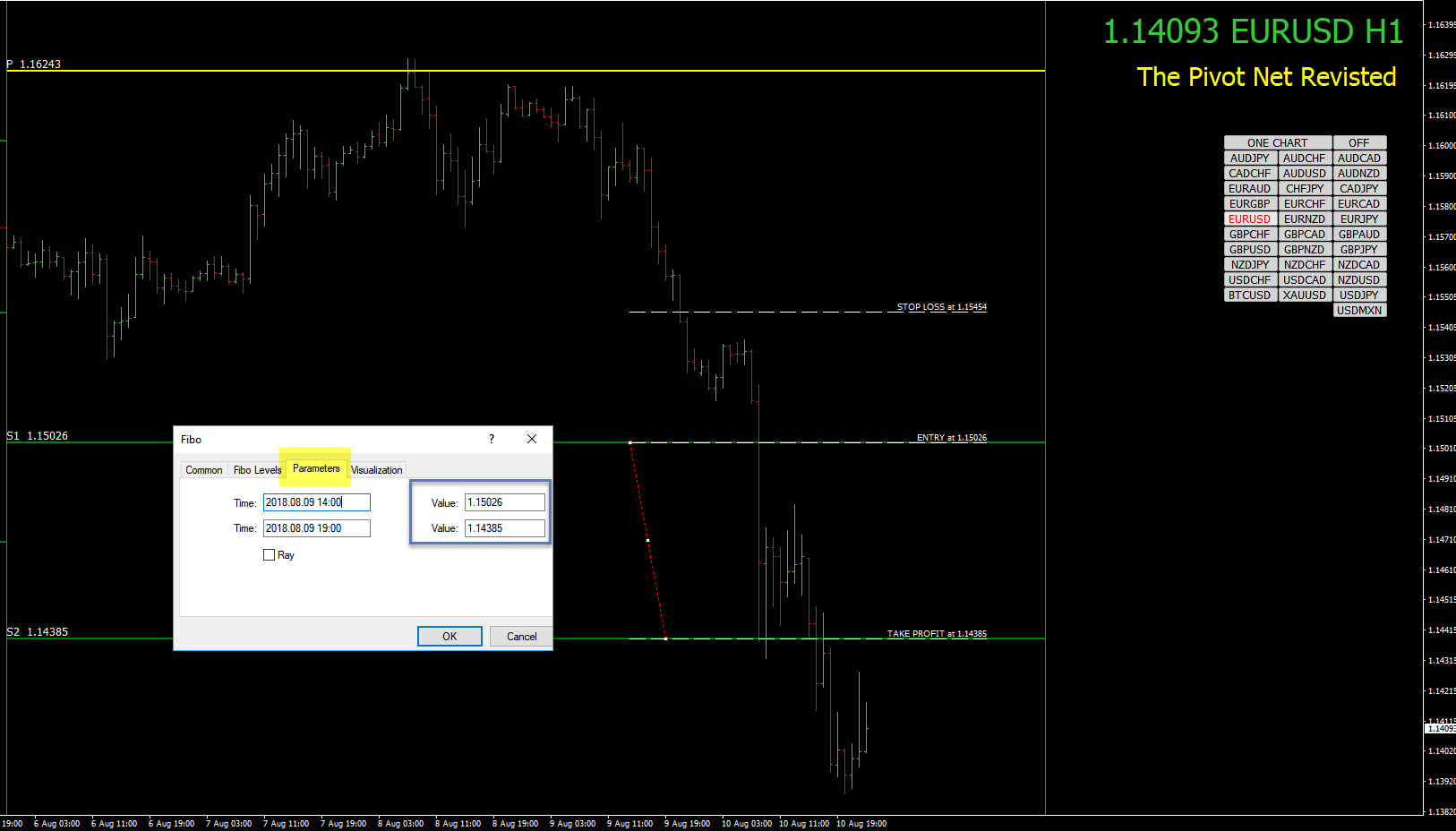This screenshot has height=831, width=1456.
Task: Select the Fibo line's bottom anchor point
Action: coord(665,638)
